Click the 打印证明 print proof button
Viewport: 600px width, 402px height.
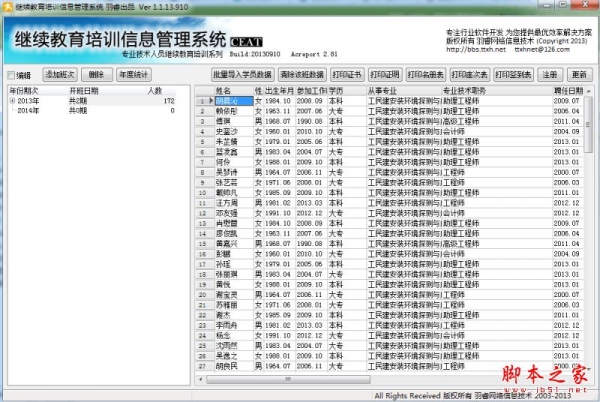[385, 75]
